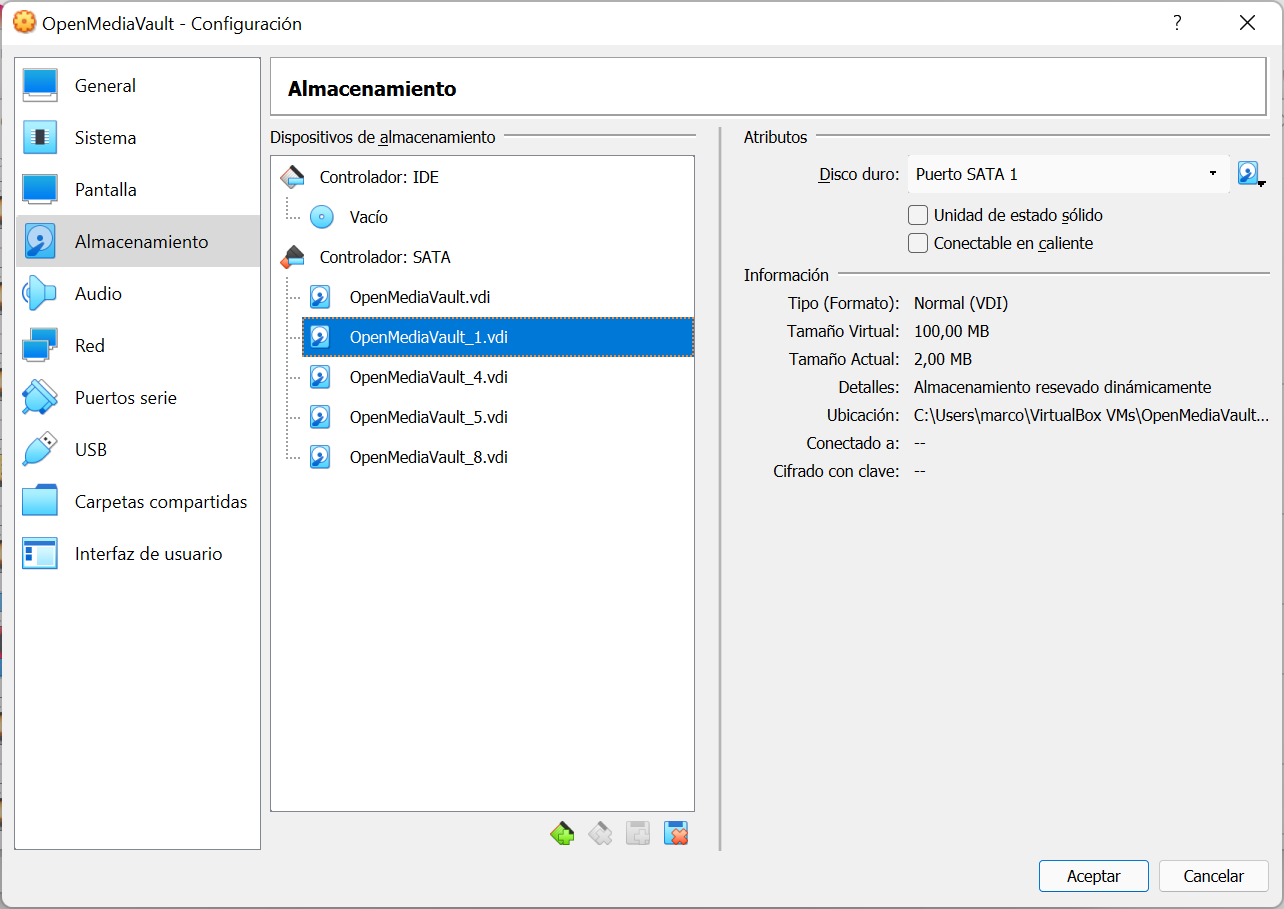
Task: Click the Controlador: IDE controller icon
Action: tap(292, 177)
